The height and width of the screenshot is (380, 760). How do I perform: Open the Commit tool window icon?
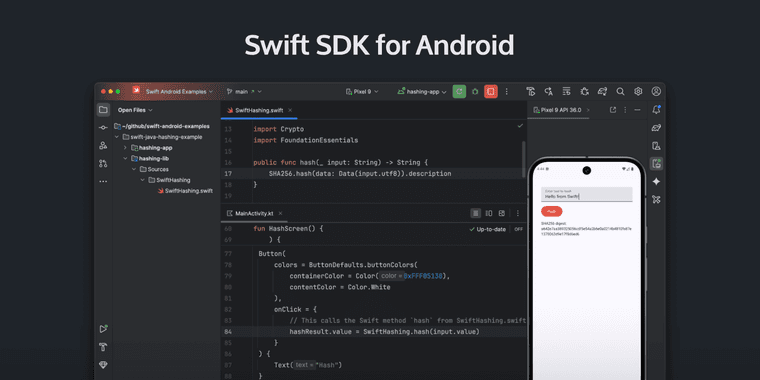tap(103, 127)
